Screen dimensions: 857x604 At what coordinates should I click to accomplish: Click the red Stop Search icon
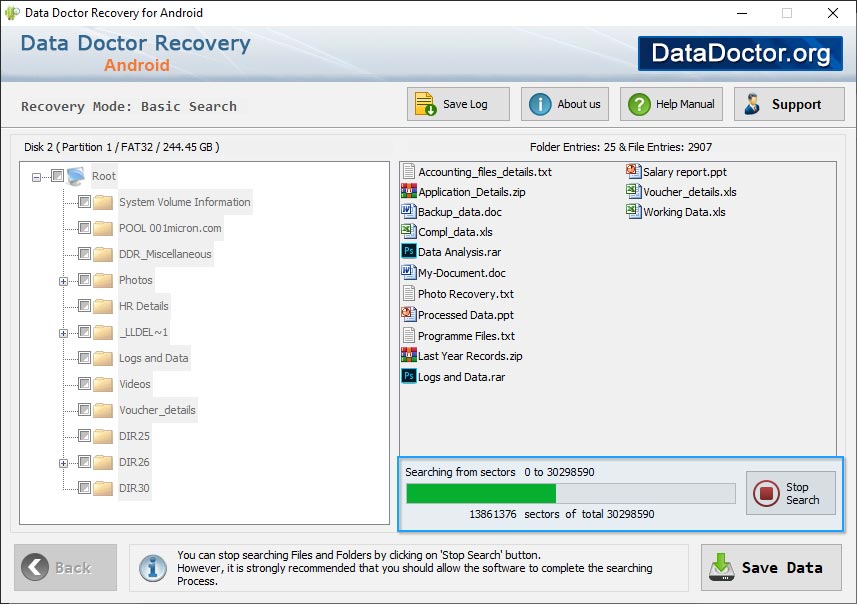(x=766, y=493)
